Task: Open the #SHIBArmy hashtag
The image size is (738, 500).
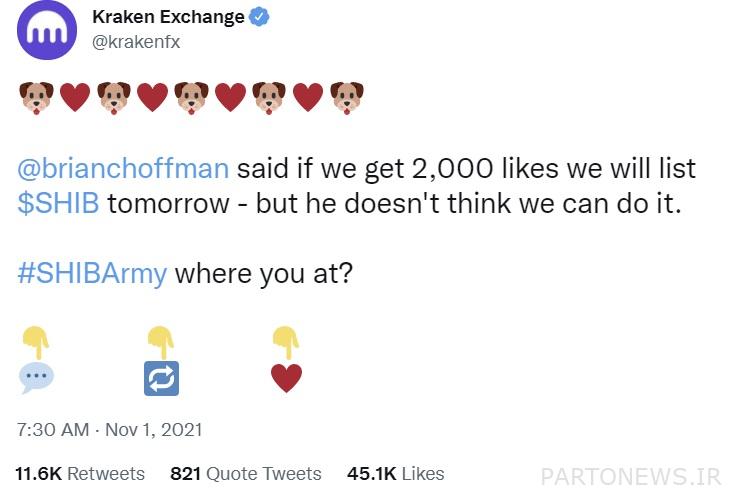Action: (x=92, y=274)
